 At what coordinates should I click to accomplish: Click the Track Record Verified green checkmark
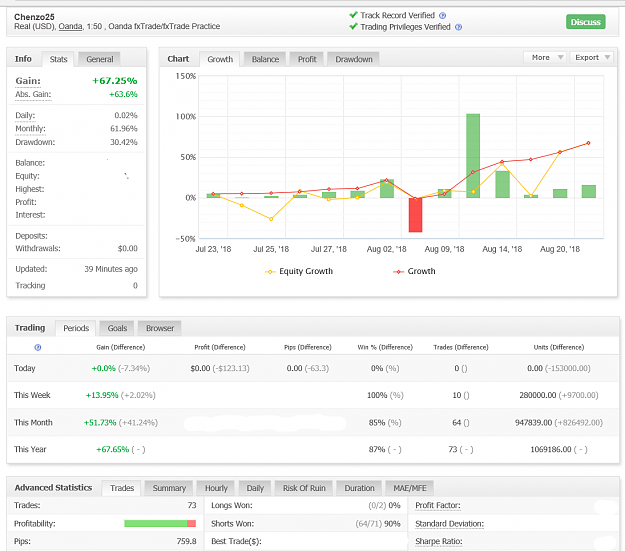pyautogui.click(x=353, y=15)
